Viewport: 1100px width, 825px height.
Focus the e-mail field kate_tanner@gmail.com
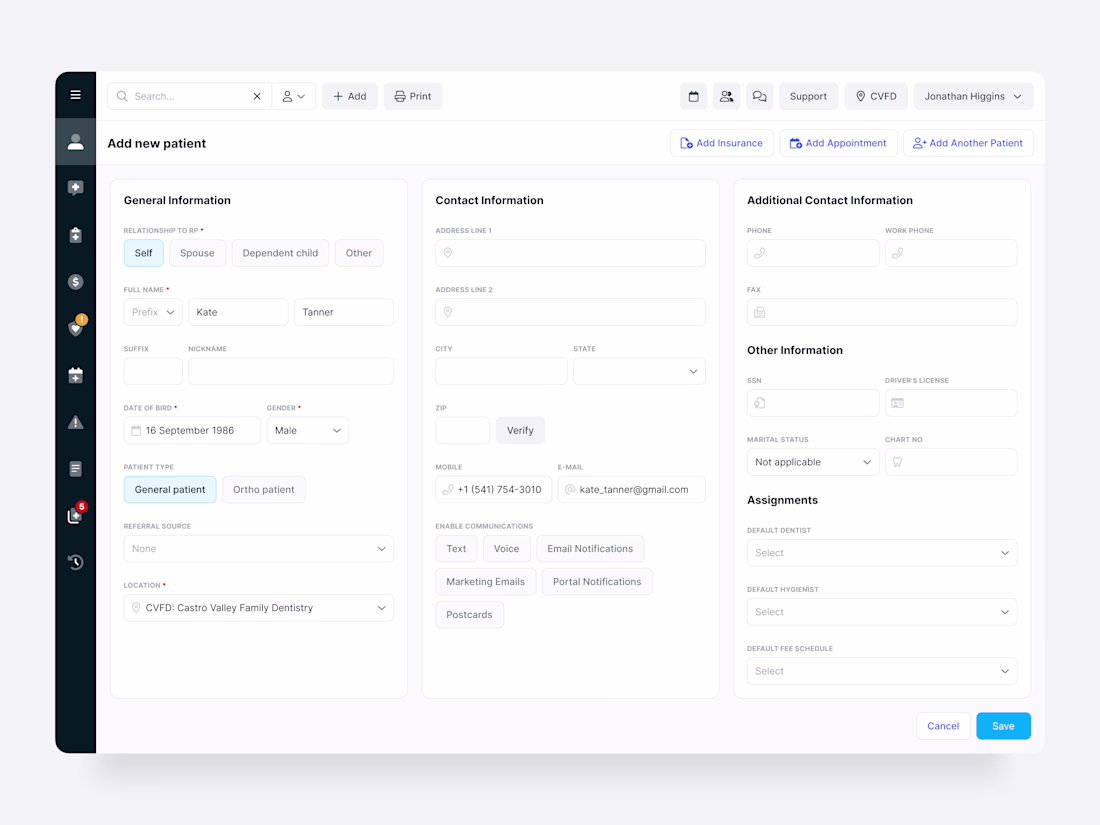631,490
